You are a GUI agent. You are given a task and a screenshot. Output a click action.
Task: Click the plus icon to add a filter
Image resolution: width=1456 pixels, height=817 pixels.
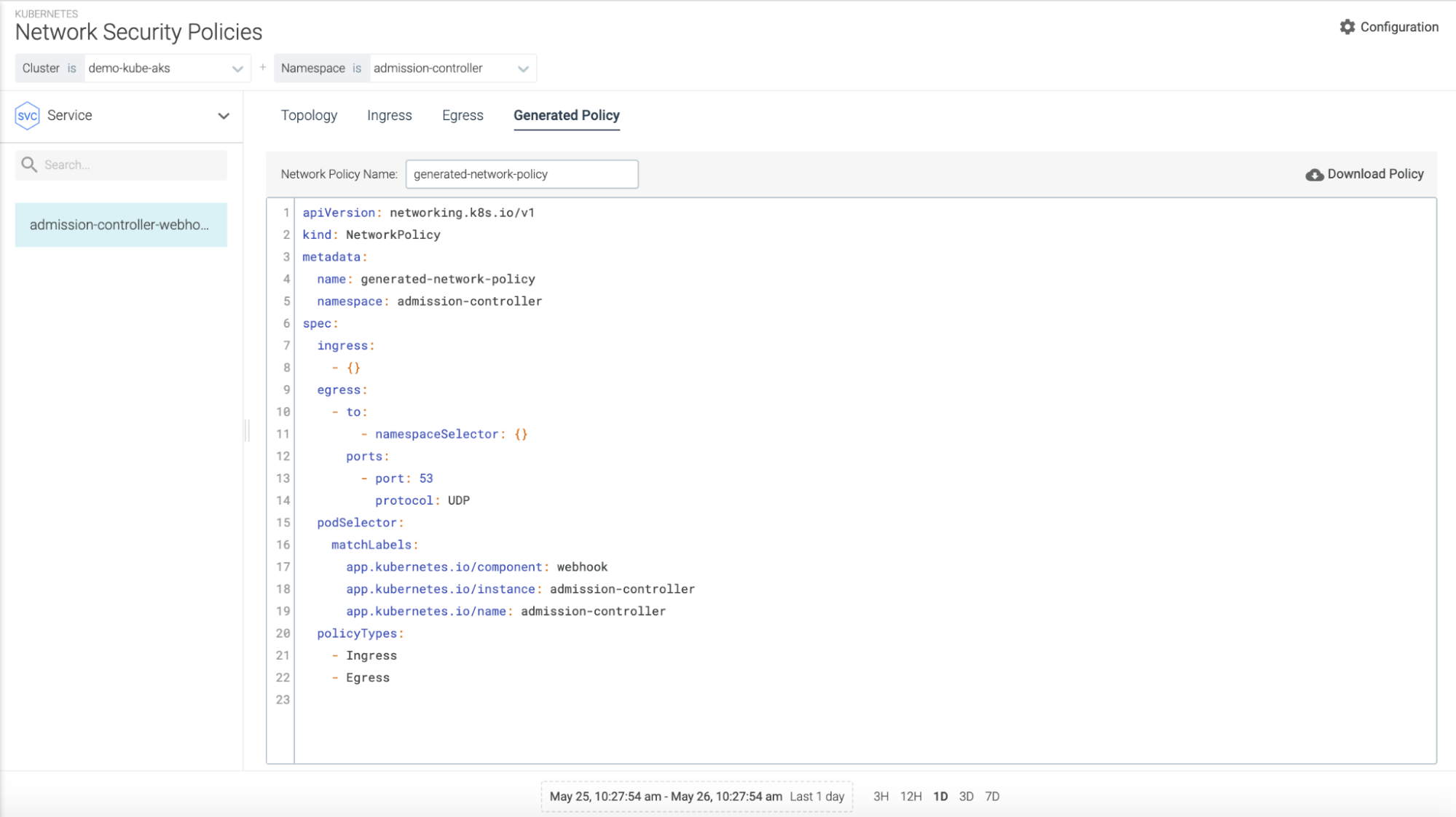coord(263,67)
